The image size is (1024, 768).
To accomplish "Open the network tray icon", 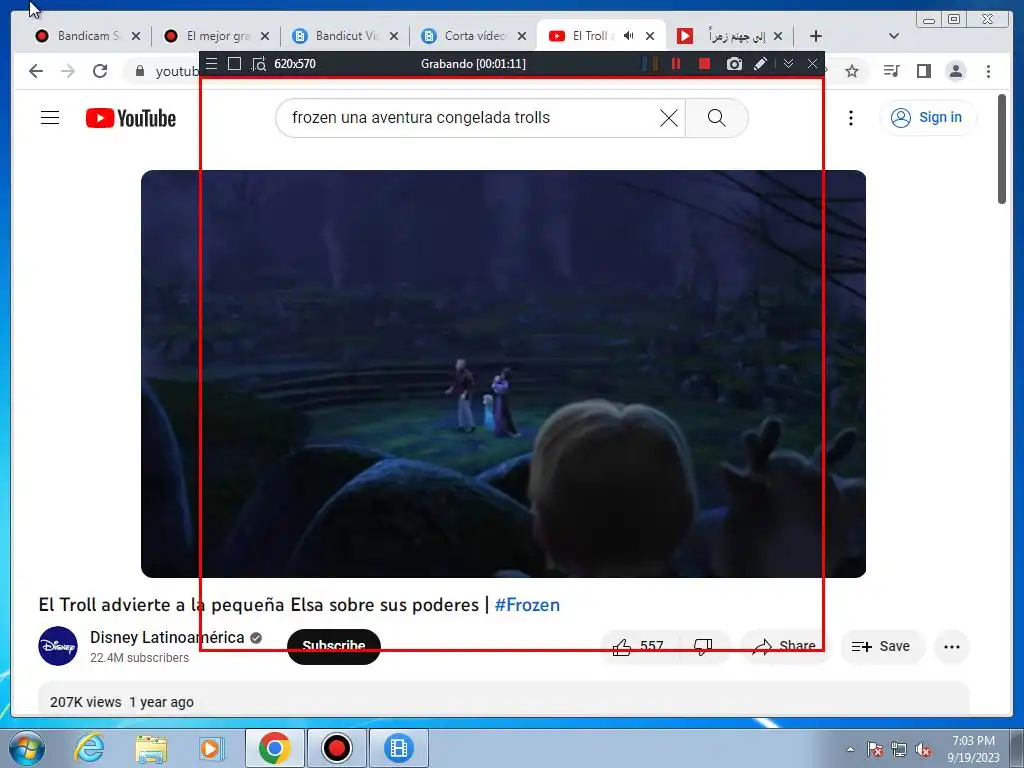I will (899, 749).
